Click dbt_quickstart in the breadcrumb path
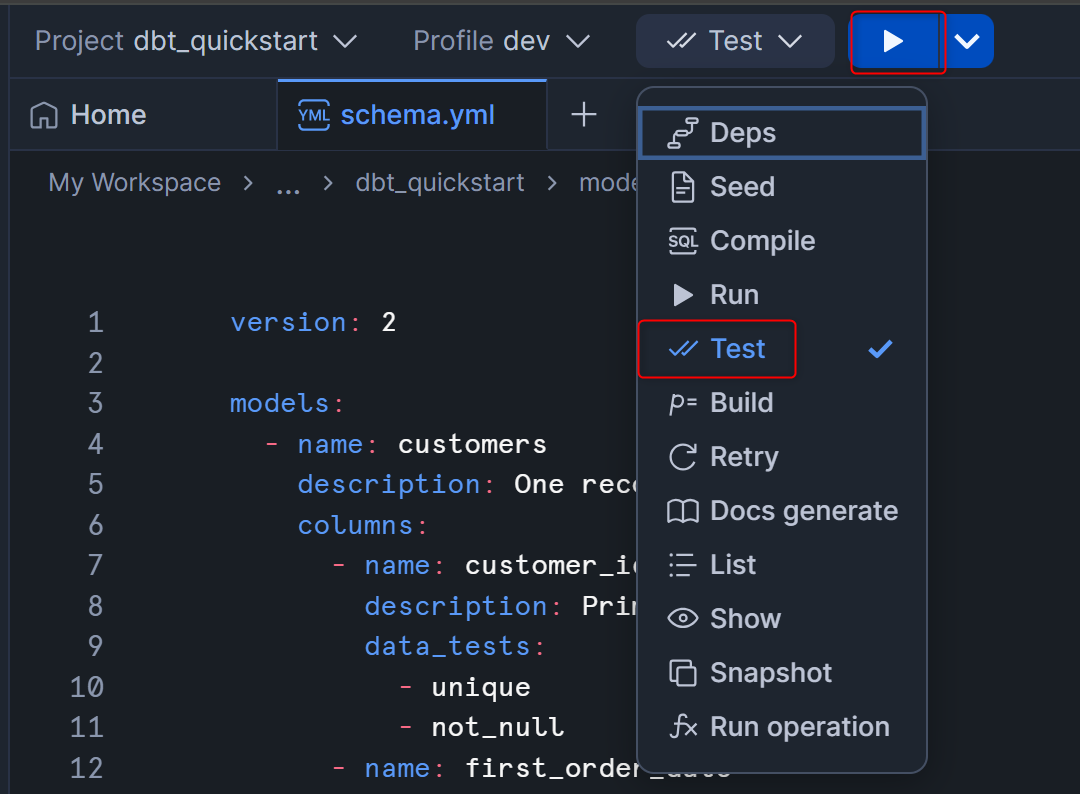Viewport: 1080px width, 794px height. pyautogui.click(x=440, y=183)
